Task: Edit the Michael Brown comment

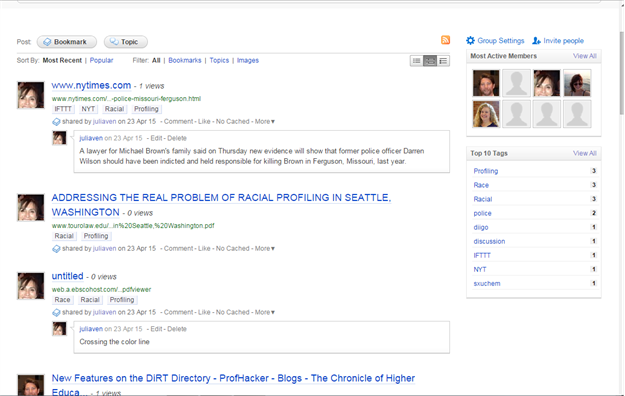Action: pyautogui.click(x=156, y=138)
